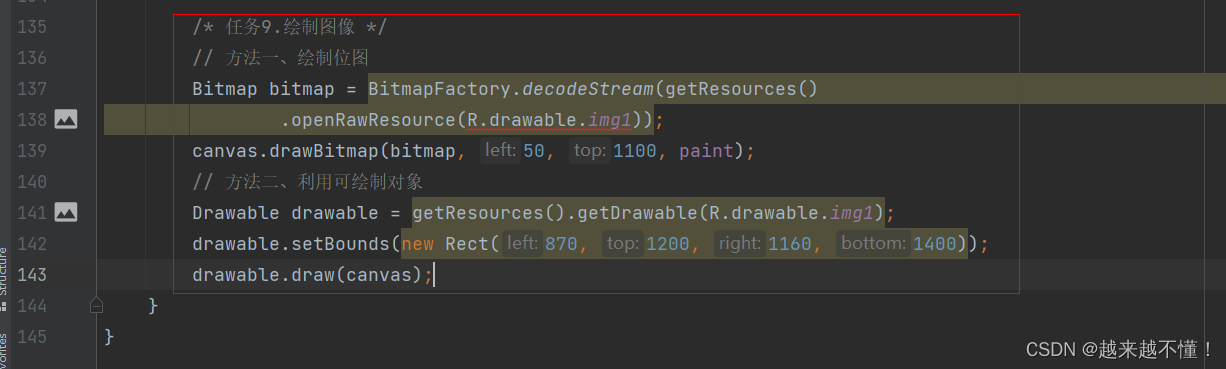Click line number 136 in the gutter

click(32, 58)
